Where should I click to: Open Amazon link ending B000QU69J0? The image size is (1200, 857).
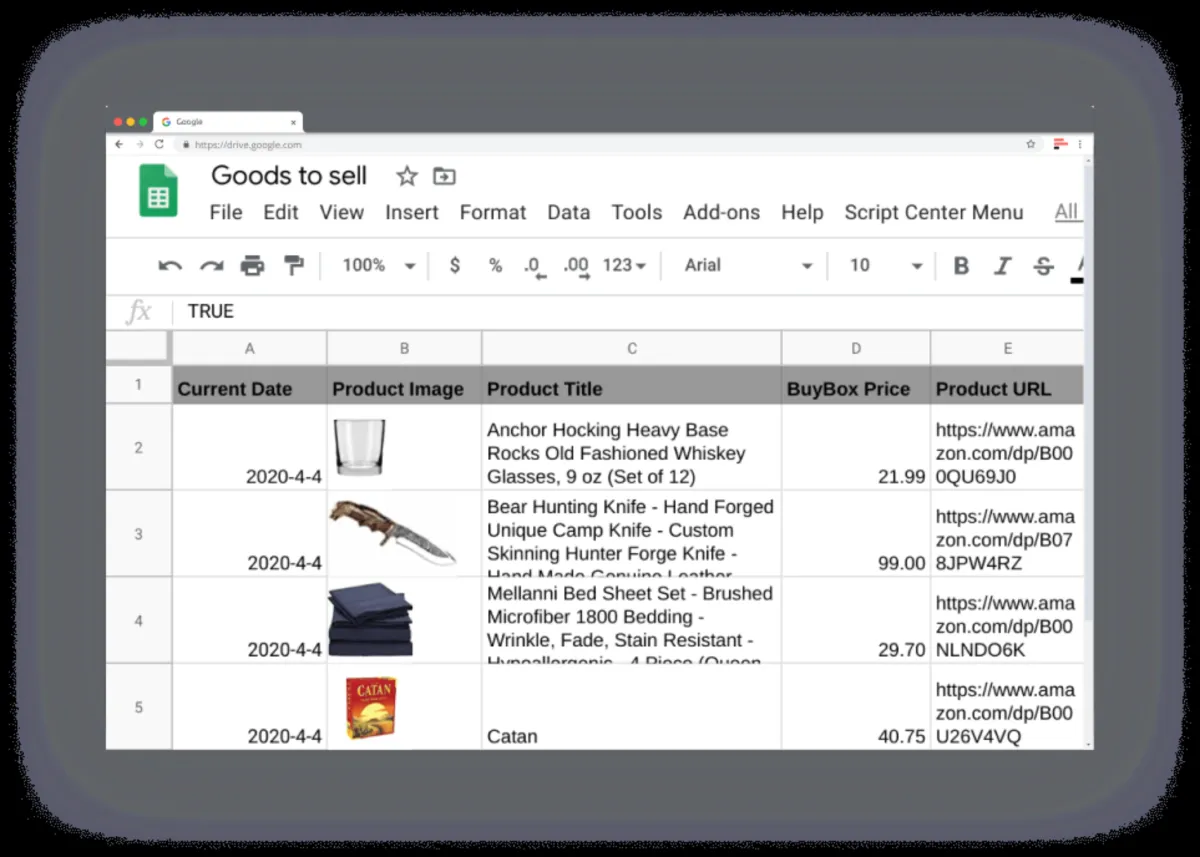click(1005, 453)
